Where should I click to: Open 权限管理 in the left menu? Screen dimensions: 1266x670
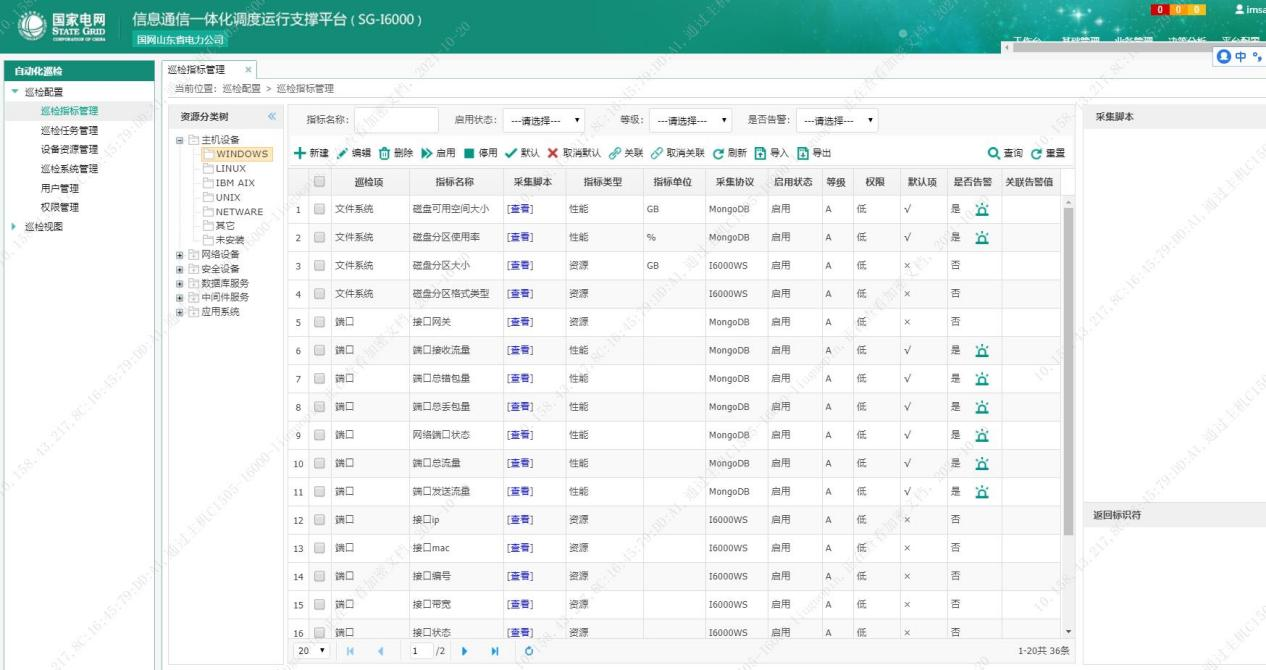59,207
